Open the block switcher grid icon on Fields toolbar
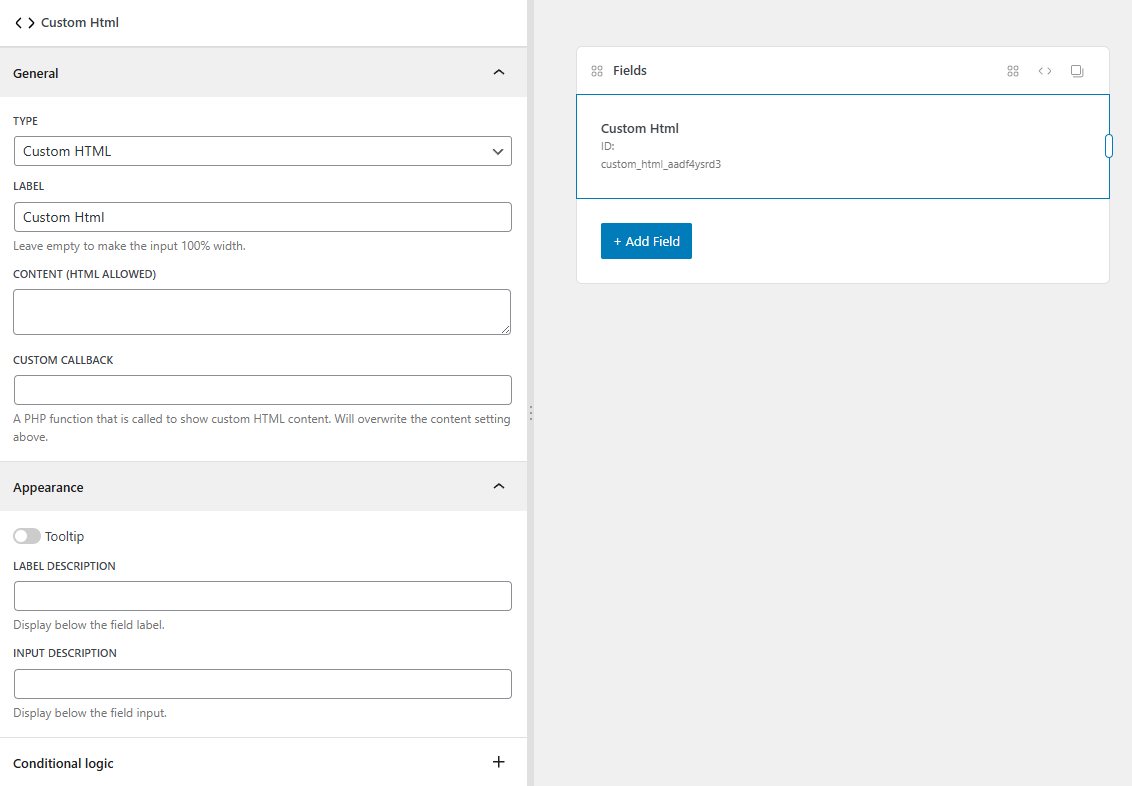Image resolution: width=1132 pixels, height=786 pixels. point(1012,71)
